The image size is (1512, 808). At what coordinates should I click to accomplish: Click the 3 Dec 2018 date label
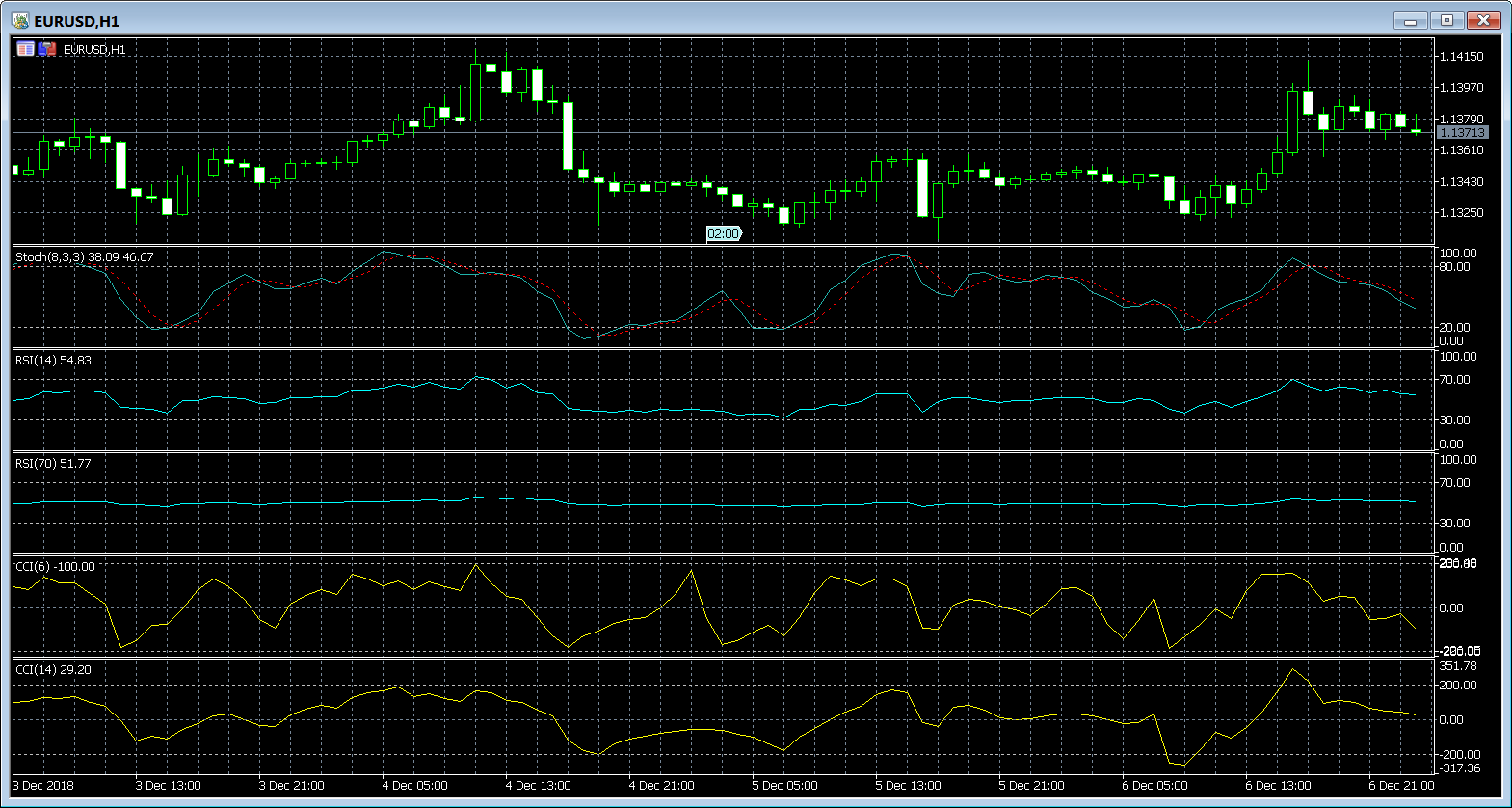(42, 786)
